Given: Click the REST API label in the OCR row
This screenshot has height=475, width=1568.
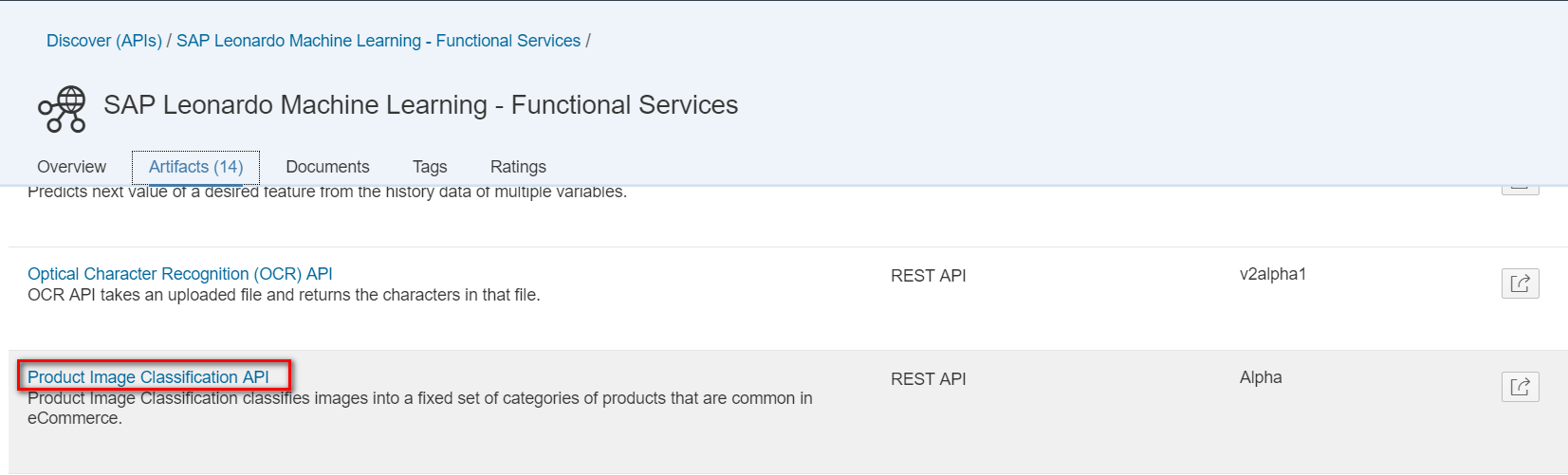Looking at the screenshot, I should [928, 276].
